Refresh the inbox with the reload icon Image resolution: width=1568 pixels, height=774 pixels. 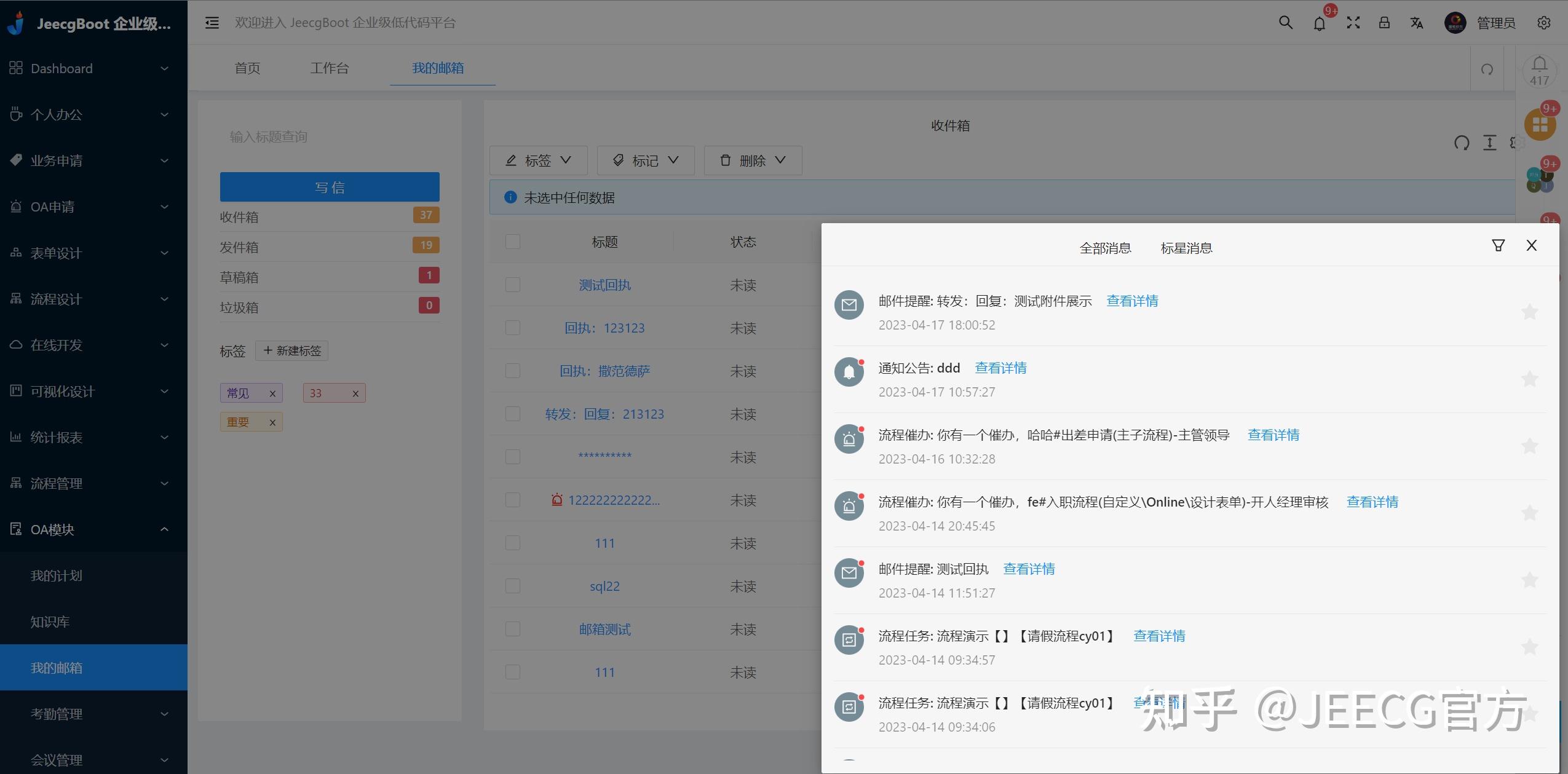click(1462, 143)
